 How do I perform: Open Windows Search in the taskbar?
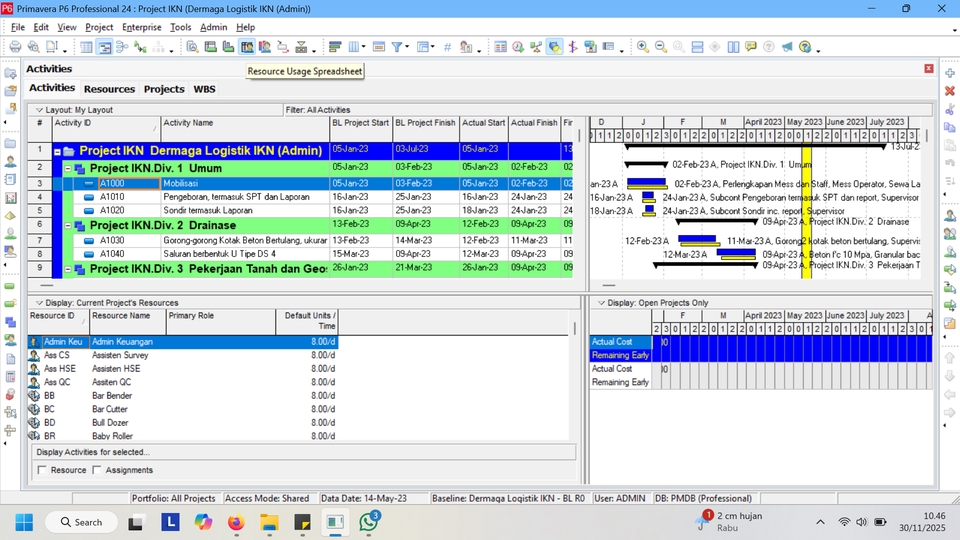pos(81,522)
